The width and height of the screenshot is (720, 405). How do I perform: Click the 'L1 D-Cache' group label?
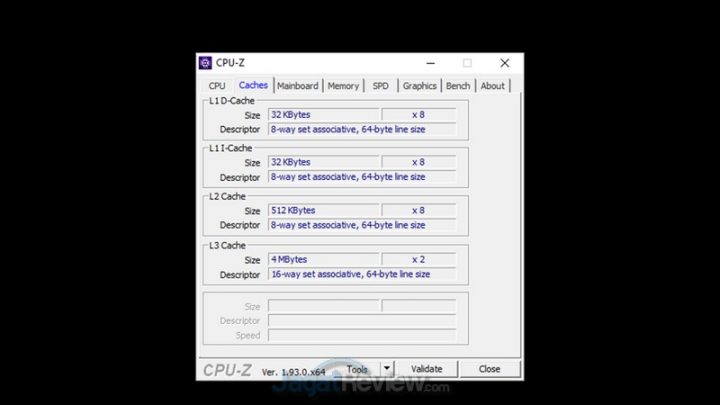coord(231,101)
